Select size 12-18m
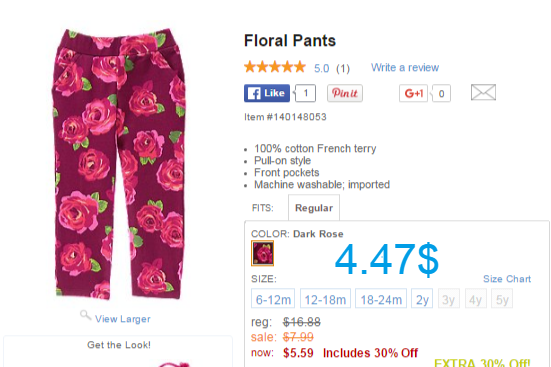 (325, 298)
